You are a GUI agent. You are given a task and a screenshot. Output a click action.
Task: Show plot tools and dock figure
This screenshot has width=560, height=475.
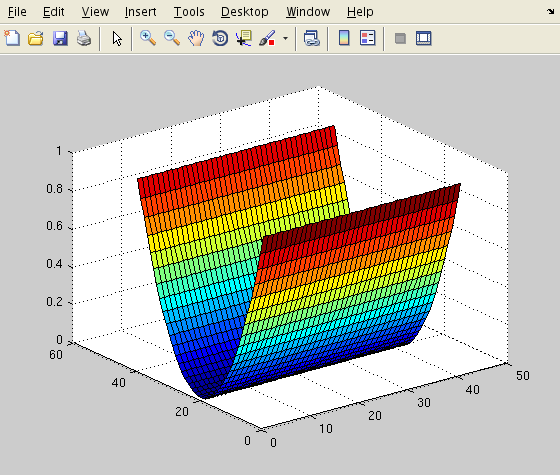(x=424, y=38)
